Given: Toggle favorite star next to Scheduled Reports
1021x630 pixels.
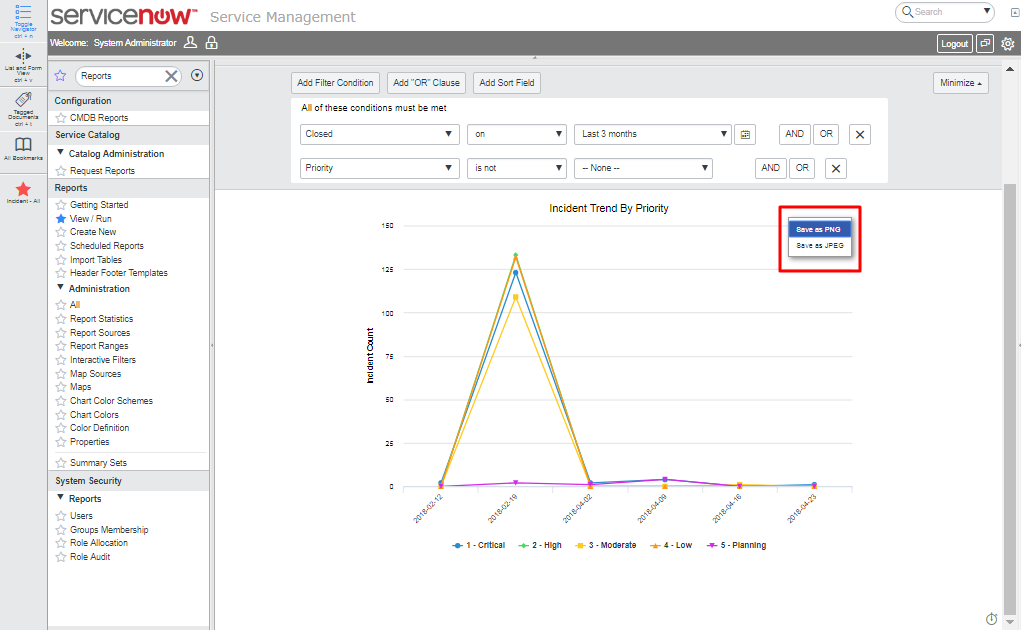Looking at the screenshot, I should click(x=61, y=246).
